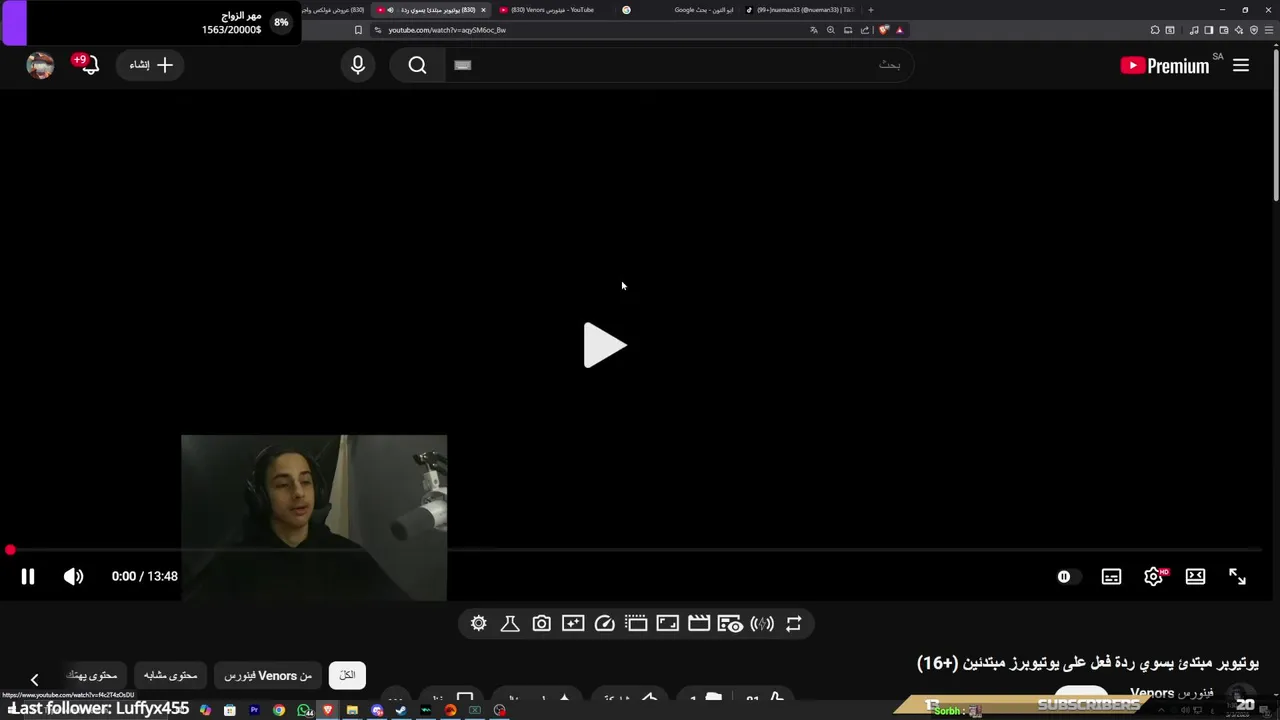
Task: Click the video title text
Action: tap(1088, 663)
